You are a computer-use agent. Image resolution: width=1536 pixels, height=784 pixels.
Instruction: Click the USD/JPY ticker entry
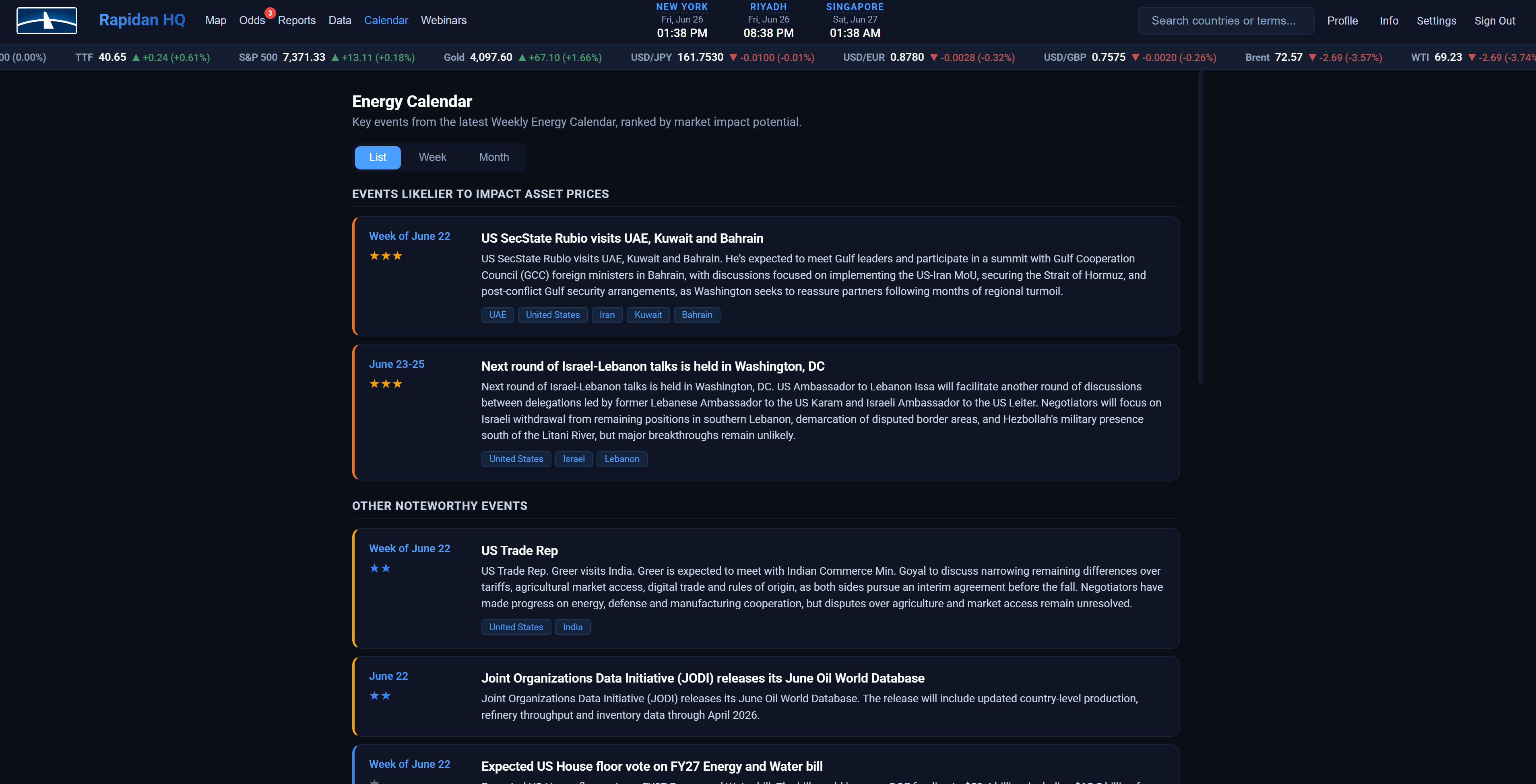[x=723, y=57]
